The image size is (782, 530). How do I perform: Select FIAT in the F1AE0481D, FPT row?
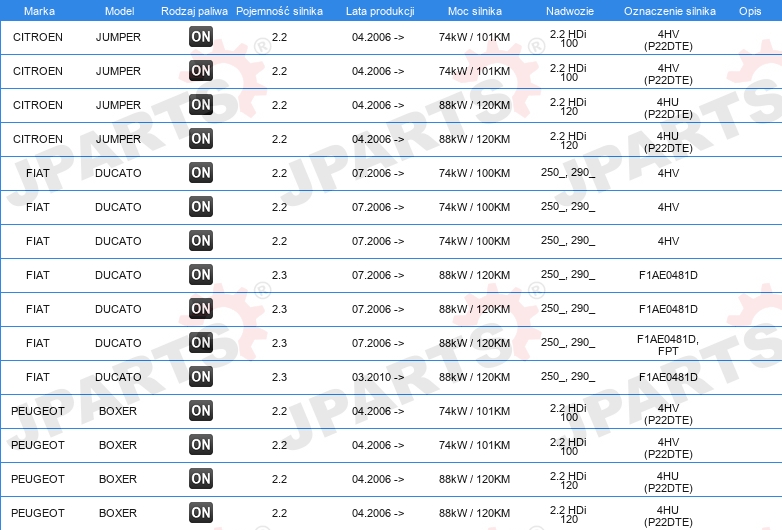[x=38, y=343]
